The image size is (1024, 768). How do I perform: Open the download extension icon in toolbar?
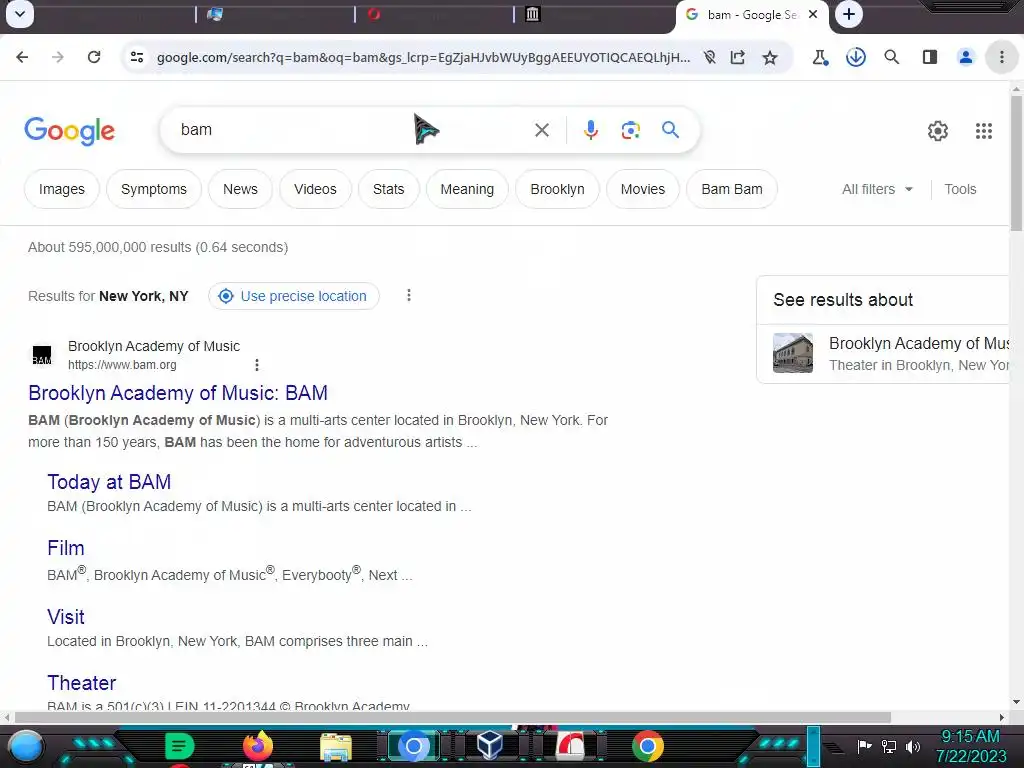point(856,57)
